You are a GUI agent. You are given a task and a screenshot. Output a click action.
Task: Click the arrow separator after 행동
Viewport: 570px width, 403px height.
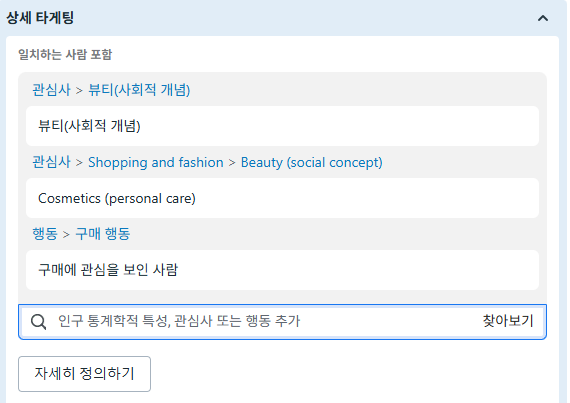[x=66, y=234]
